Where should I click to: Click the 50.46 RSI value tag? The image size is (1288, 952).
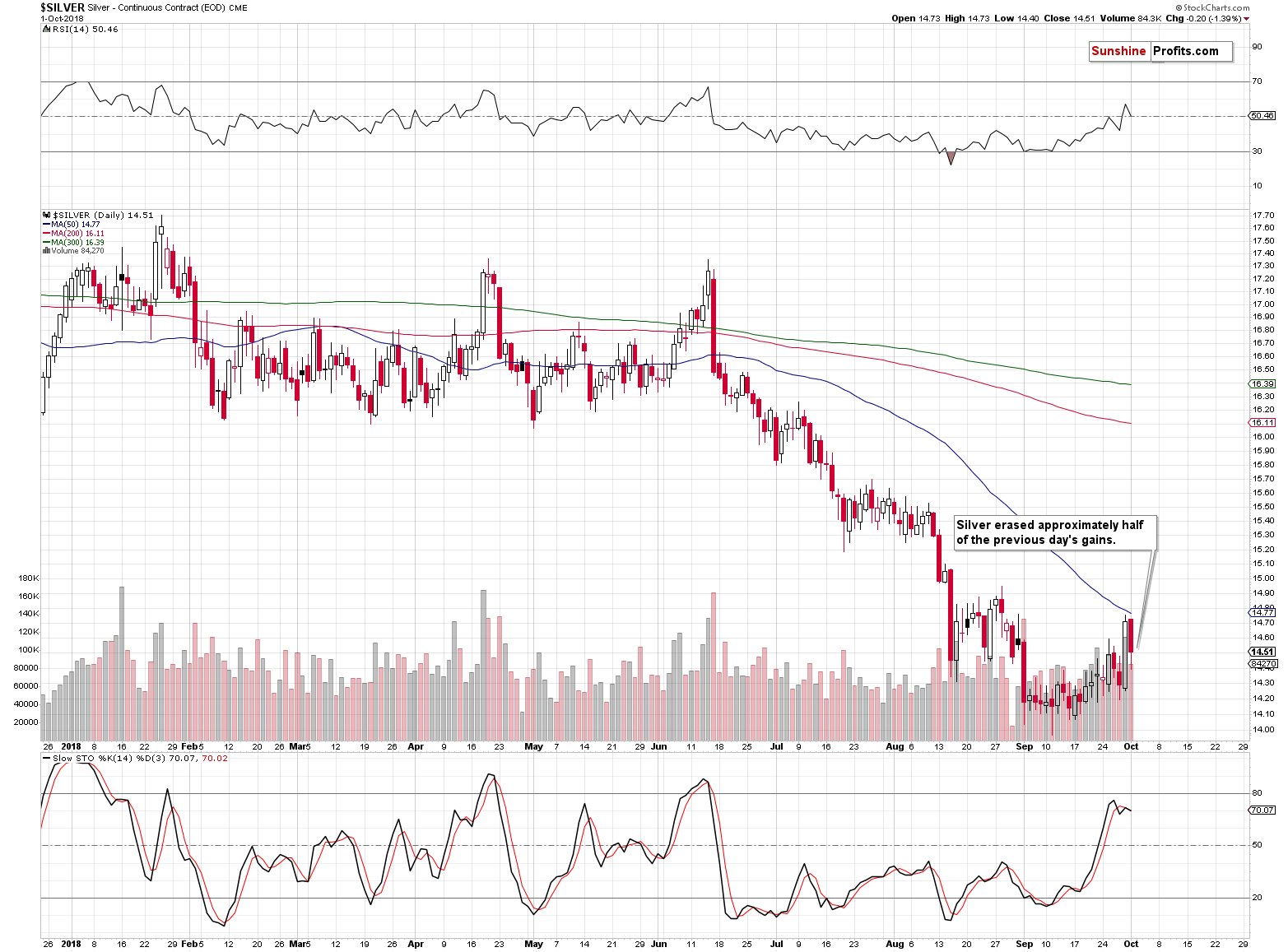pyautogui.click(x=1262, y=116)
